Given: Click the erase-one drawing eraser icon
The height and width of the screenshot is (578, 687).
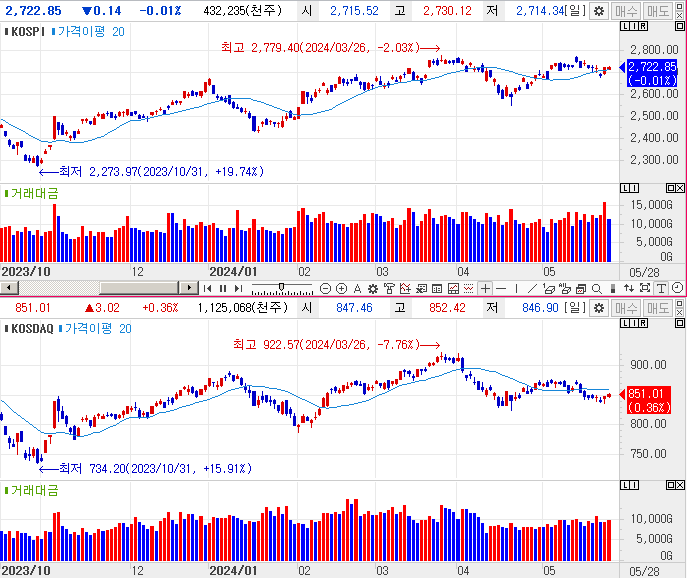Looking at the screenshot, I should click(x=549, y=288).
